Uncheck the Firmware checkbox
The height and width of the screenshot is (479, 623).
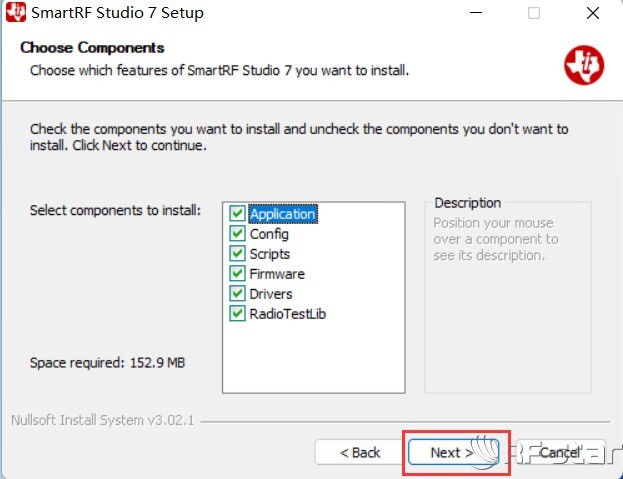pos(237,273)
